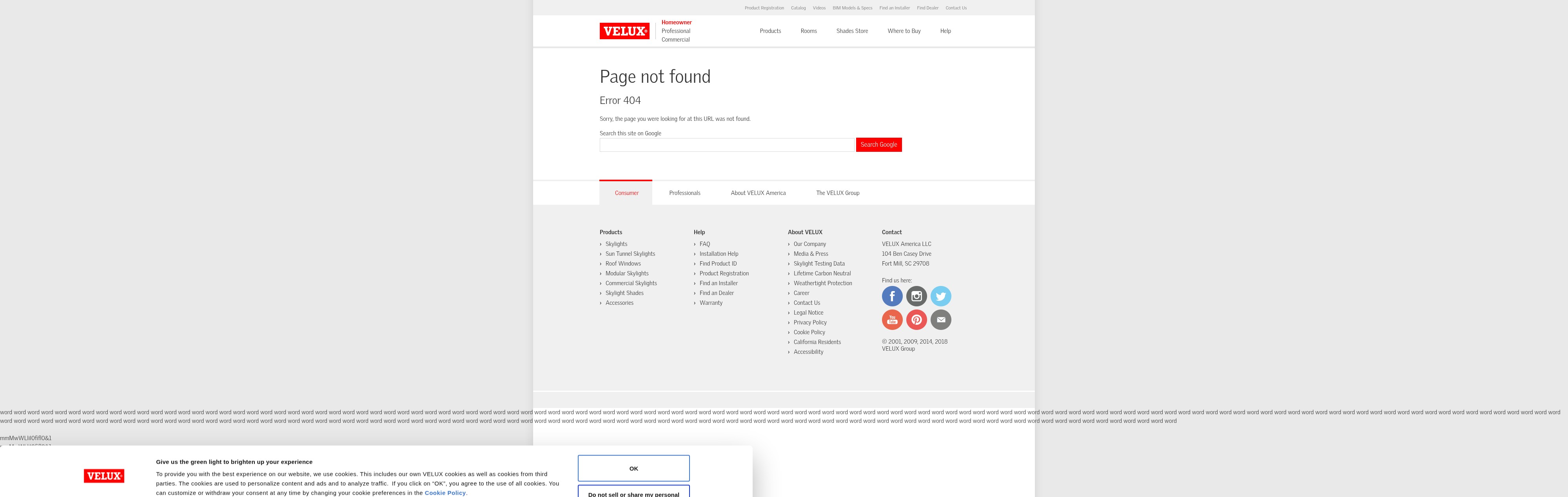Open the Roof Windows footer link
Image resolution: width=1568 pixels, height=497 pixels.
click(623, 264)
